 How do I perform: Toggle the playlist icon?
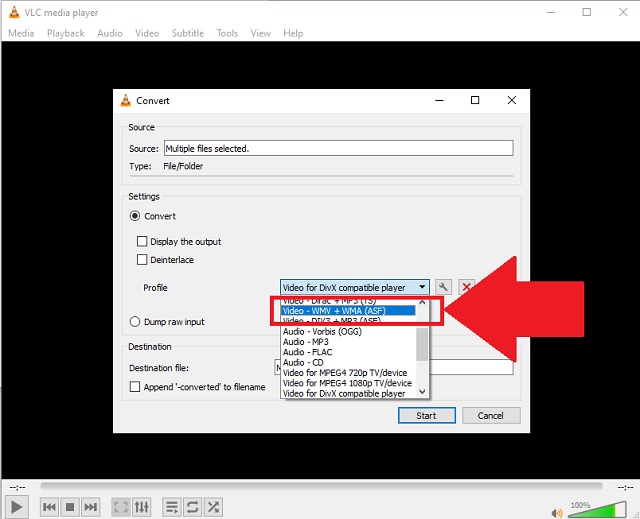172,507
